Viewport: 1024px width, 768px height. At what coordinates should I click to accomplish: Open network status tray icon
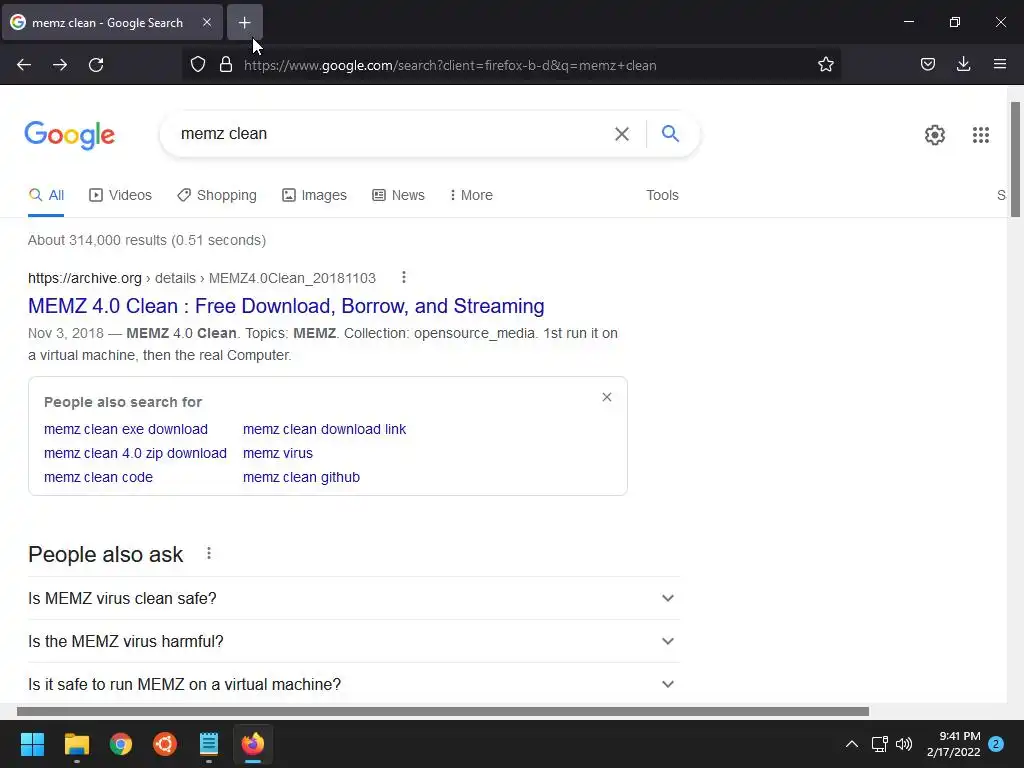[879, 744]
